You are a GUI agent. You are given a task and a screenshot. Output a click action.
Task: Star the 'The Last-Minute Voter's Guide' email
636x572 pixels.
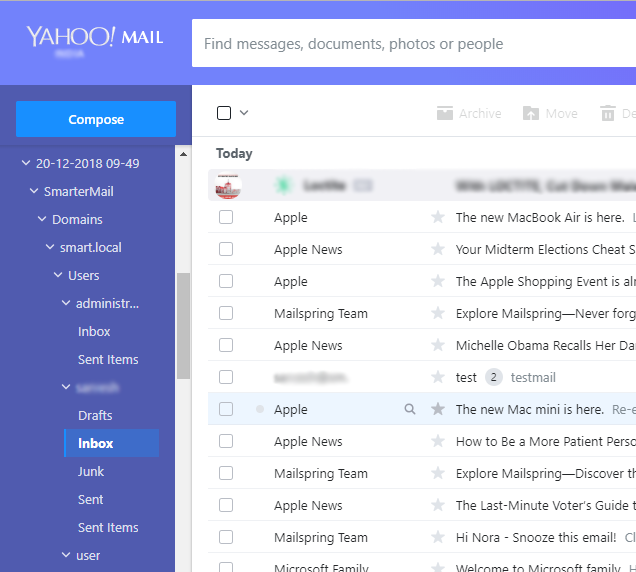[x=438, y=505]
